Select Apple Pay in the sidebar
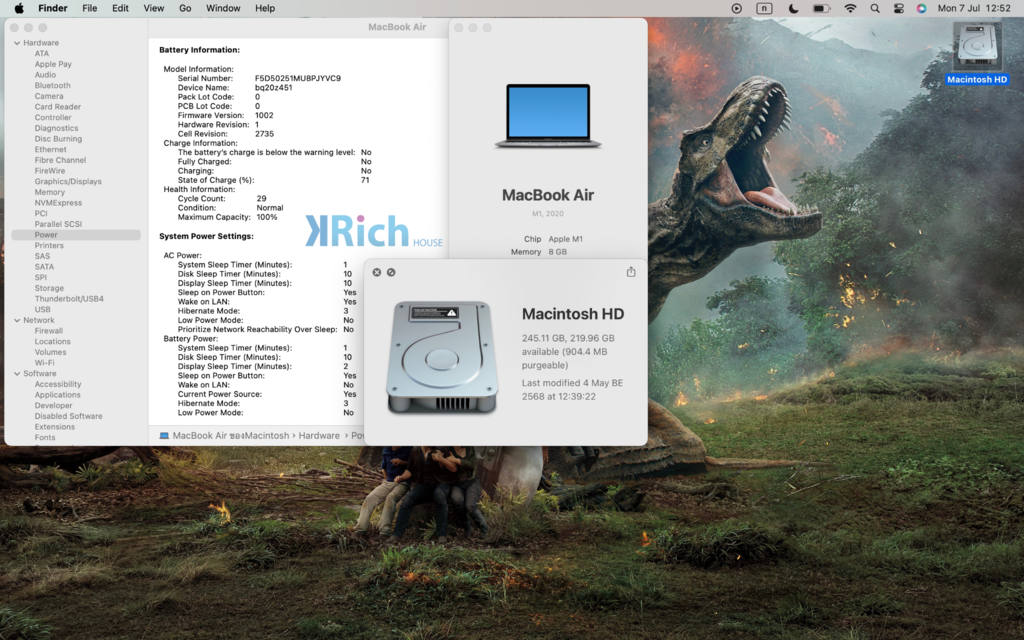Viewport: 1024px width, 640px height. [x=53, y=64]
